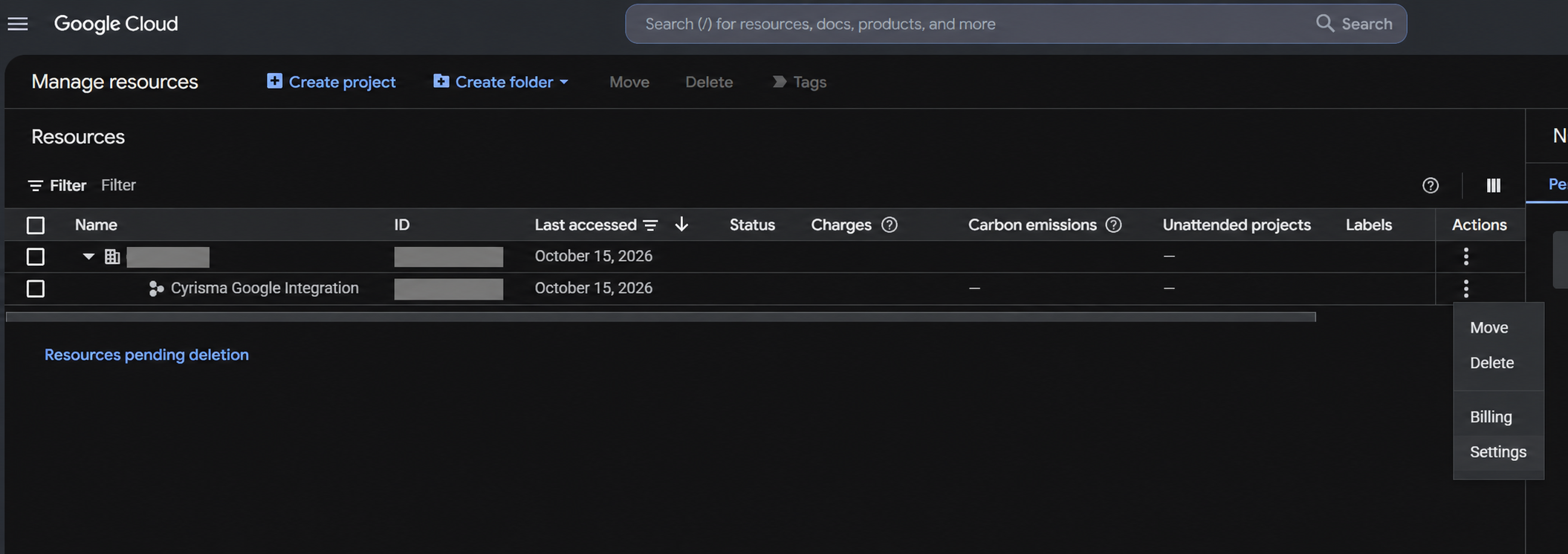Click the Last accessed column header
Image resolution: width=1568 pixels, height=554 pixels.
(586, 225)
